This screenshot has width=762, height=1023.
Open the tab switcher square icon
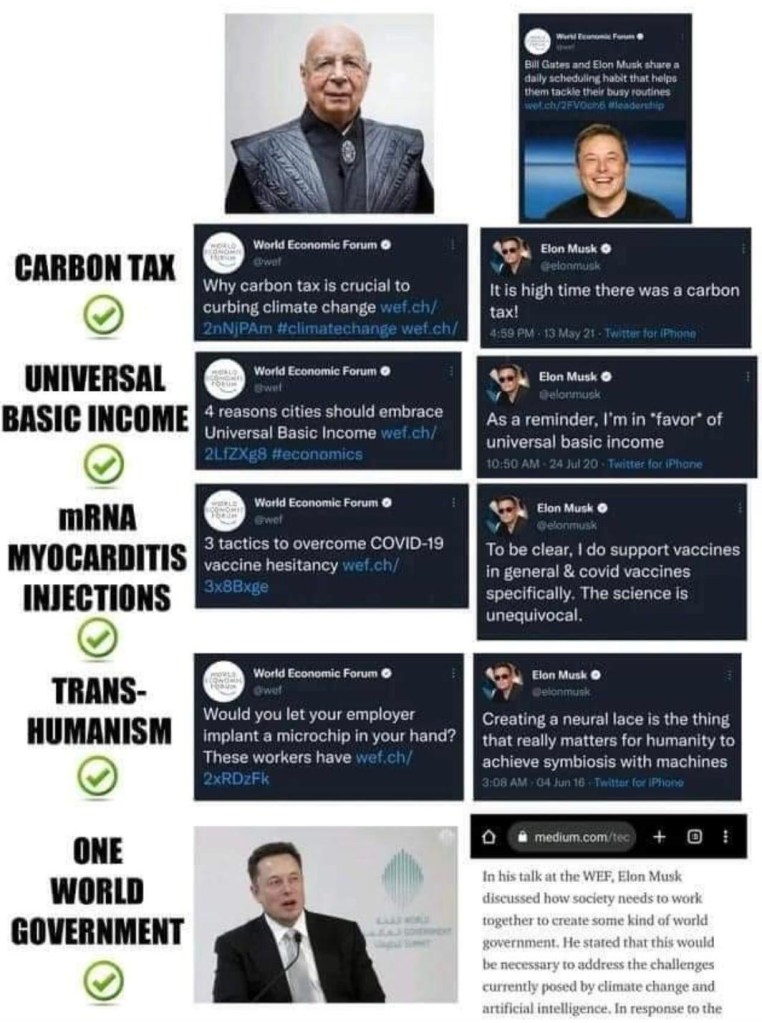tap(695, 836)
